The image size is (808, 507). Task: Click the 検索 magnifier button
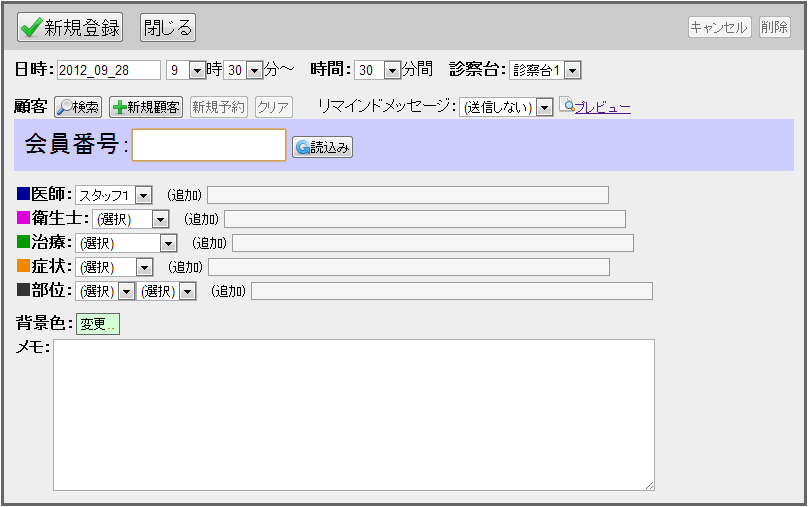[78, 107]
